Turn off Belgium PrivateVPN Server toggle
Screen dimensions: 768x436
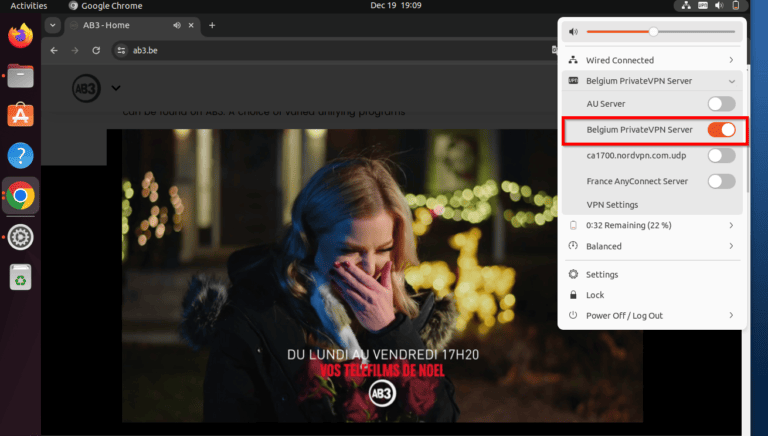720,130
